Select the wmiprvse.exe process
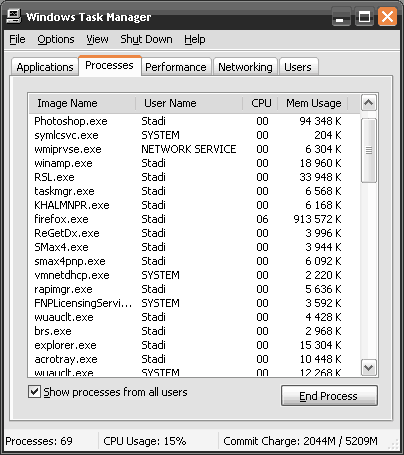The height and width of the screenshot is (455, 404). [x=194, y=149]
